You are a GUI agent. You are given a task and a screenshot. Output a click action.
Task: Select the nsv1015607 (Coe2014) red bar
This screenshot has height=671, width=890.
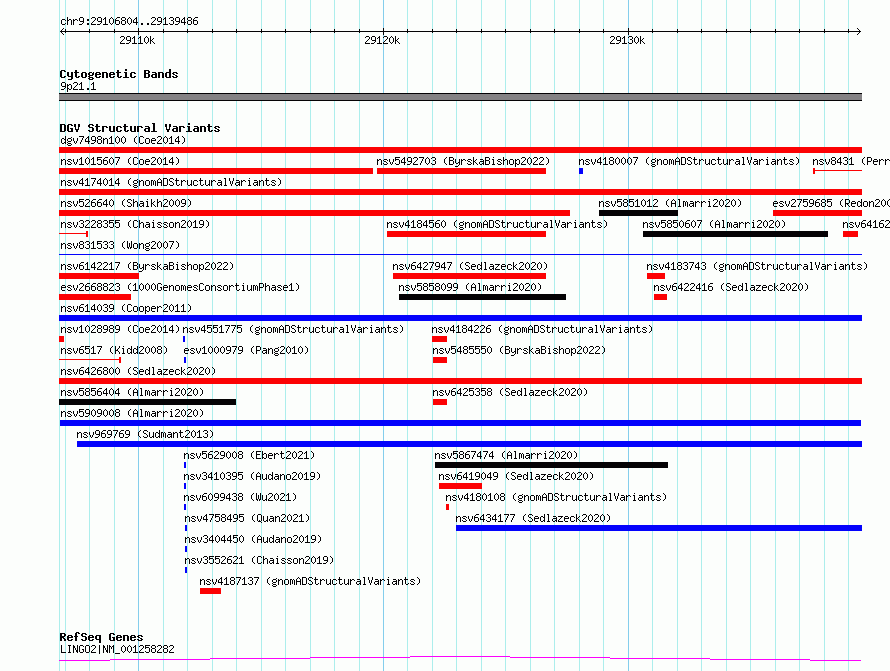[216, 171]
